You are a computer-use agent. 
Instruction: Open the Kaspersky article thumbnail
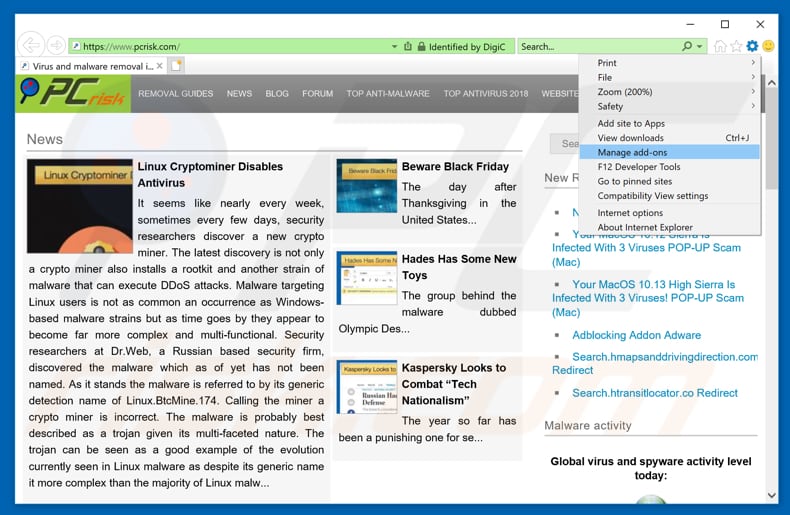tap(367, 387)
